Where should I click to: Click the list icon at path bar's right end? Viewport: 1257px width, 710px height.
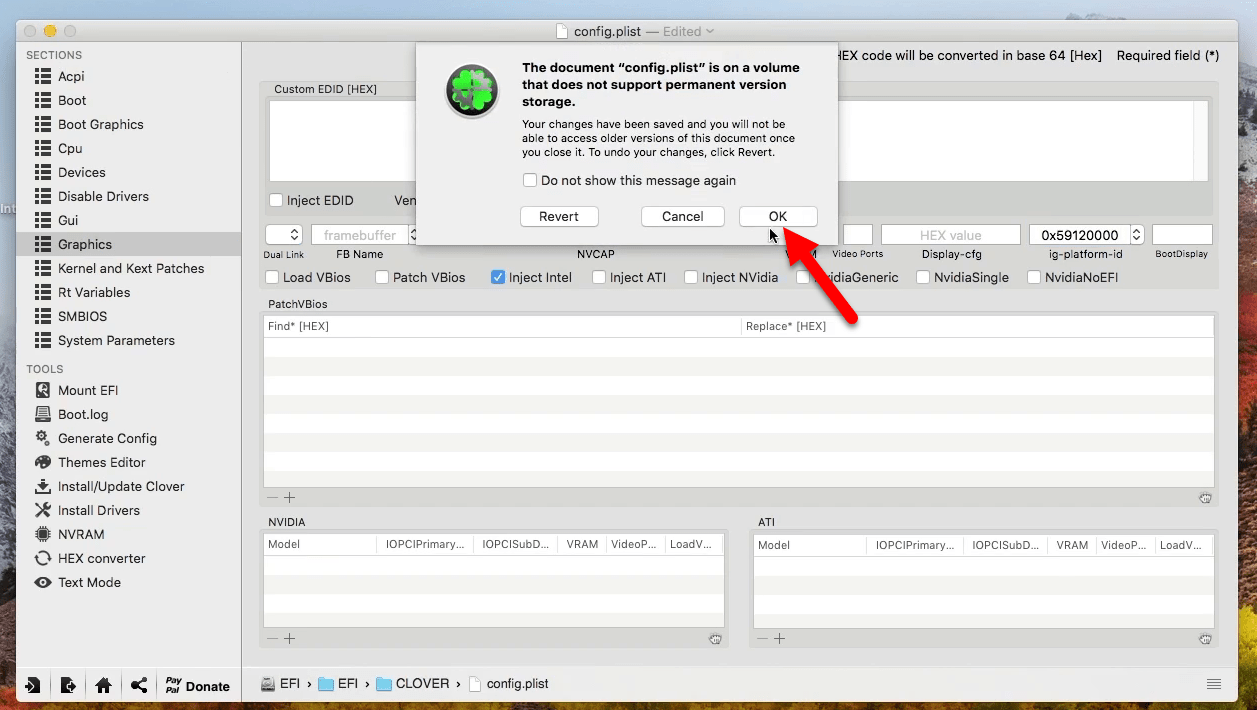tap(1214, 684)
